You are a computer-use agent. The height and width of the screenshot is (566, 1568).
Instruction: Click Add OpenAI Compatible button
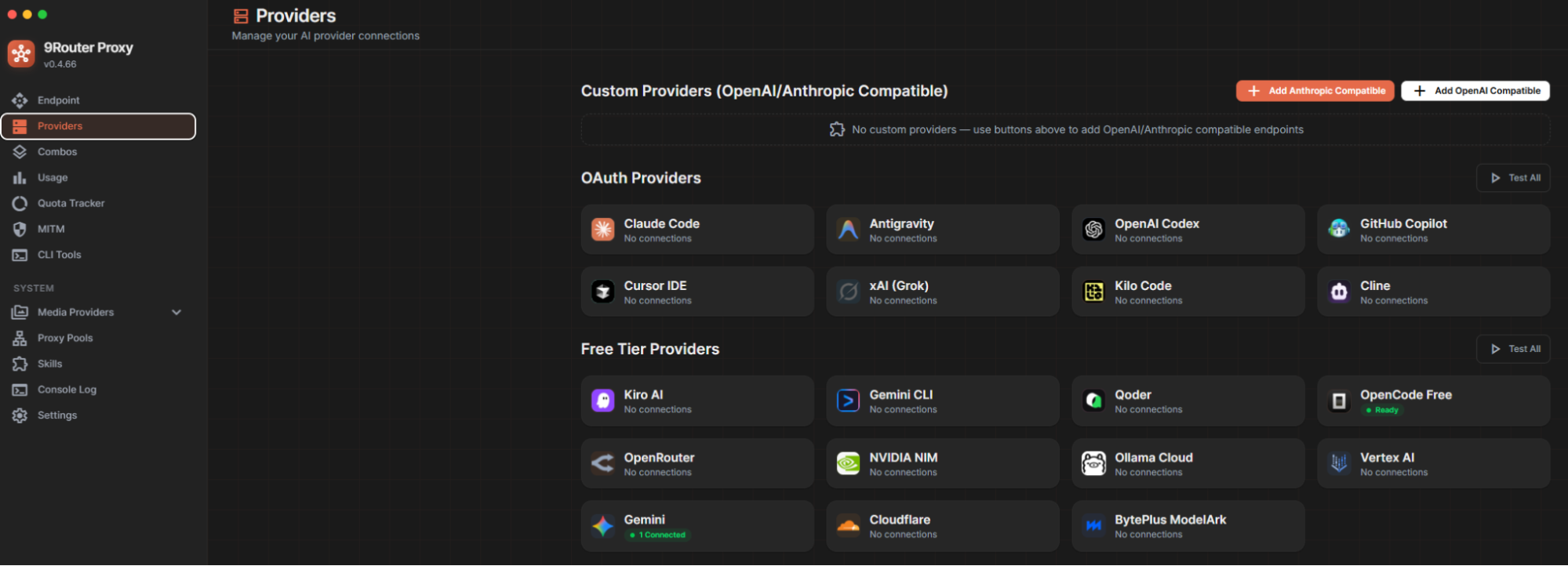[1475, 91]
